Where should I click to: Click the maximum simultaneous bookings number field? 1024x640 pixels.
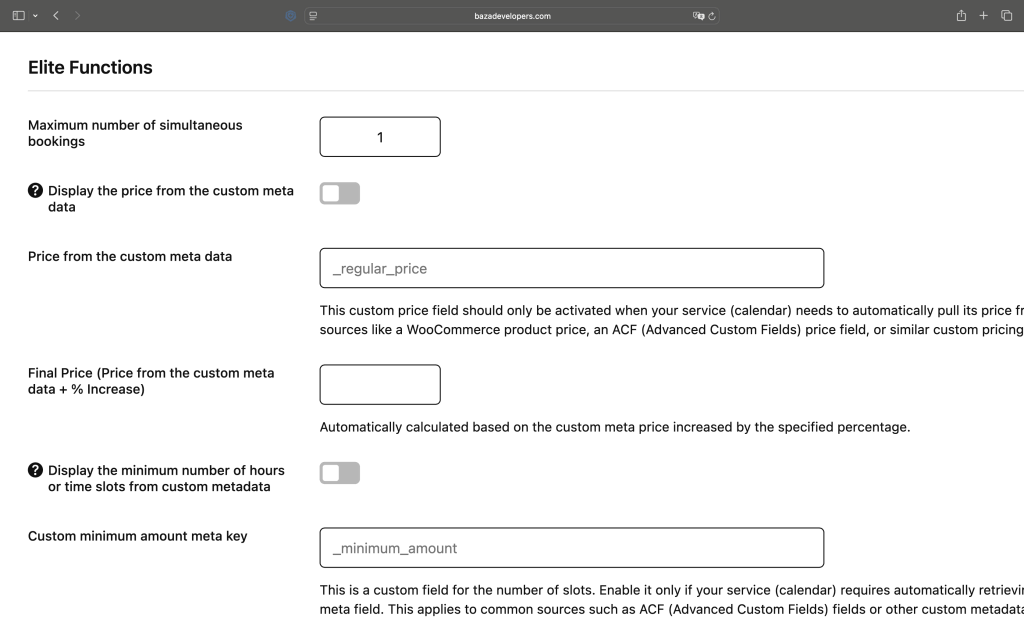[380, 137]
